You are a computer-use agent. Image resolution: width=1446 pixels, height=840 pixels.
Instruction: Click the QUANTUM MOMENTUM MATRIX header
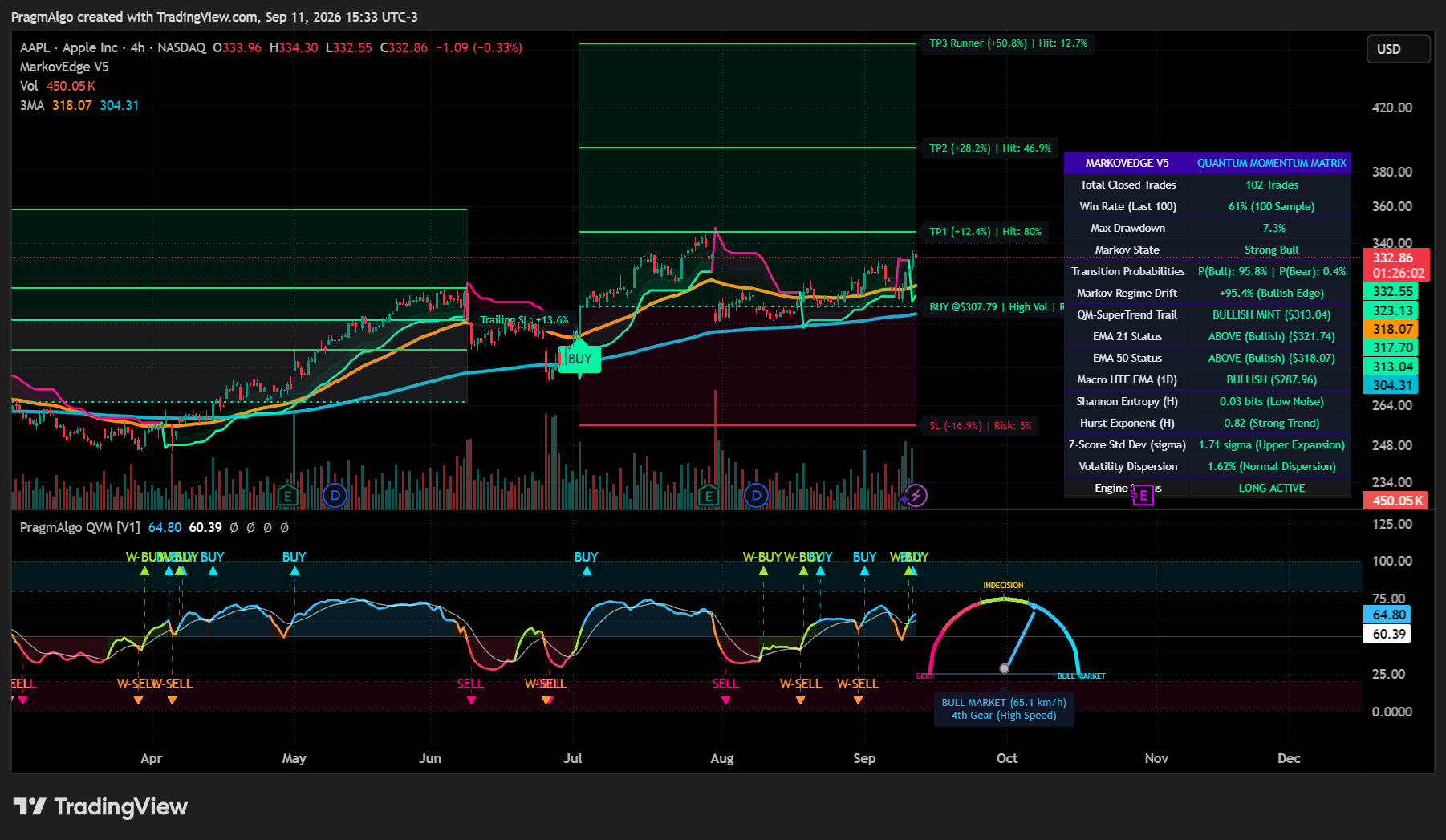[x=1272, y=163]
